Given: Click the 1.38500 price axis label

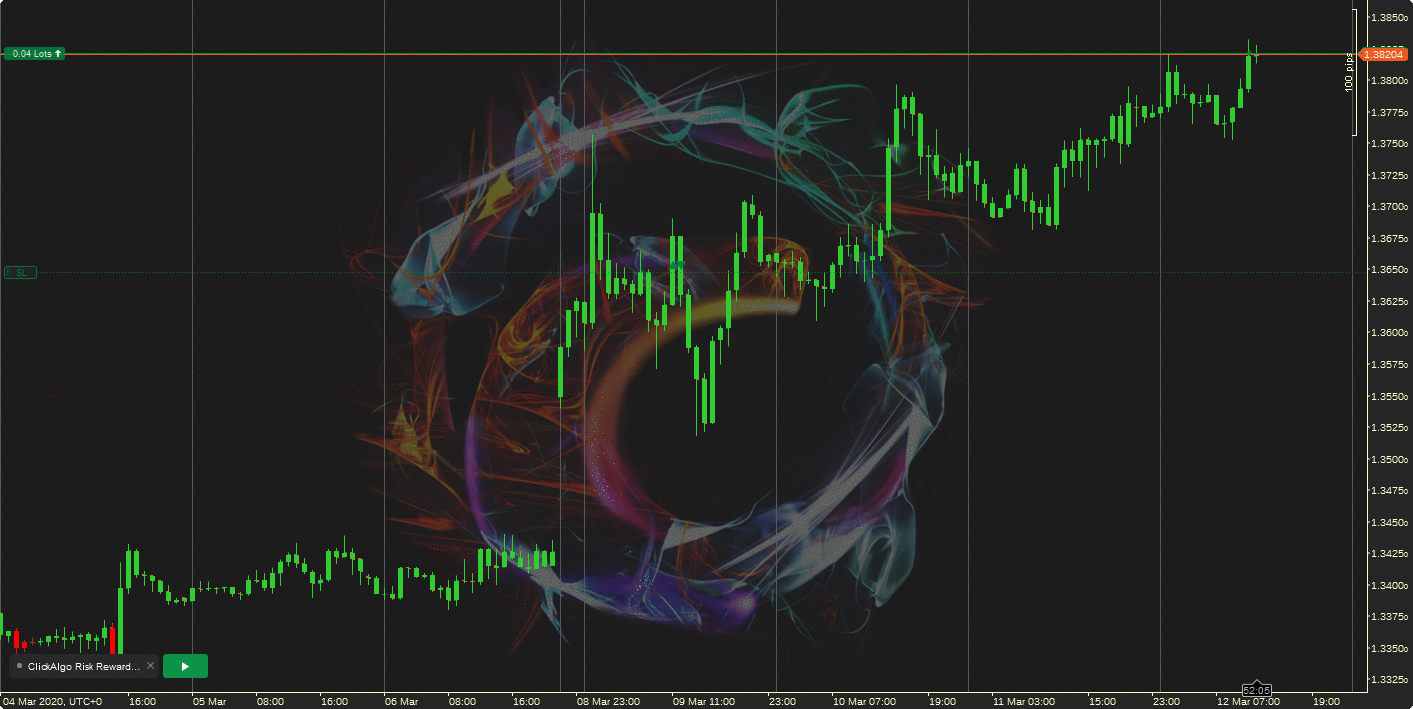Looking at the screenshot, I should [x=1390, y=18].
